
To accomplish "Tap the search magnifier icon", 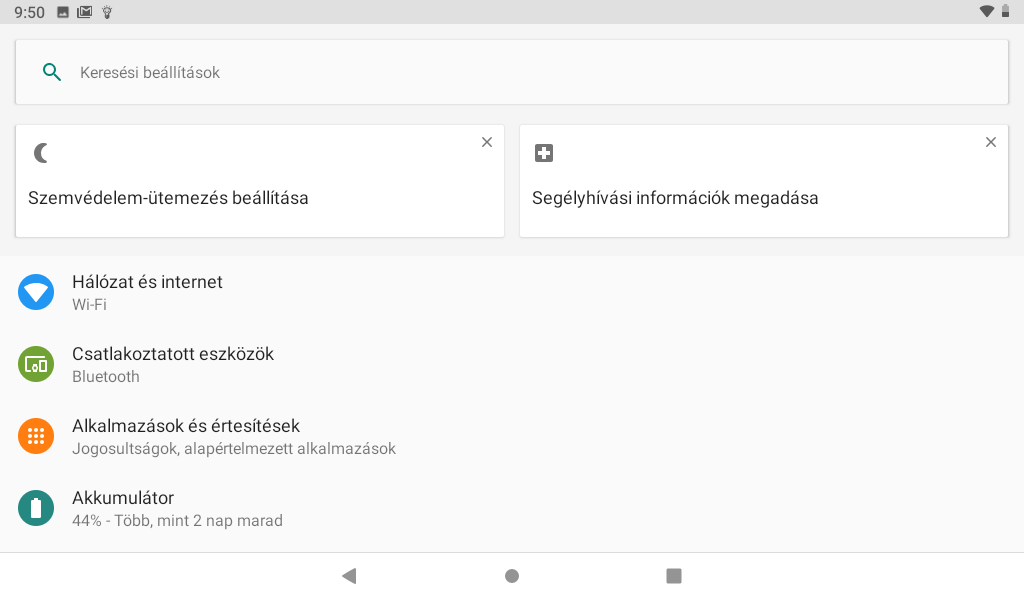I will click(52, 72).
